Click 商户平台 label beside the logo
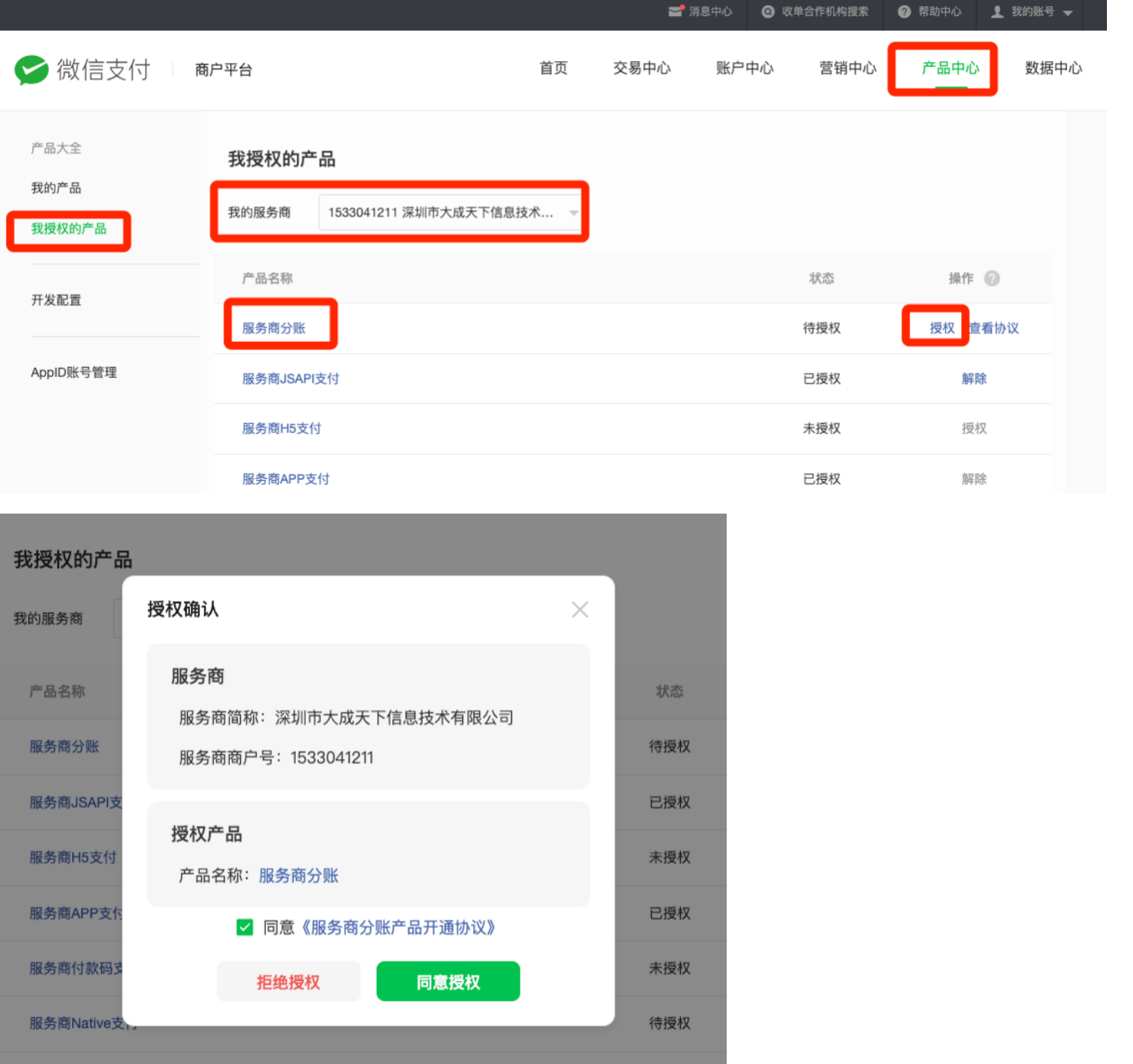Screen dimensions: 1133x1064 click(223, 70)
